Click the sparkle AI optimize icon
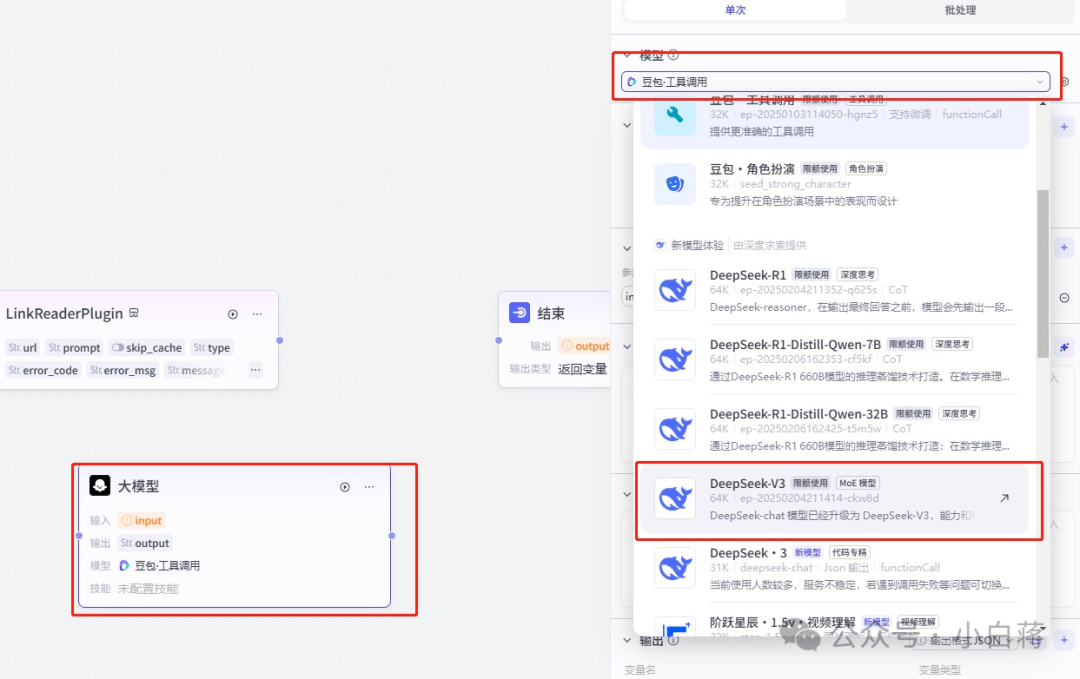 [1064, 347]
